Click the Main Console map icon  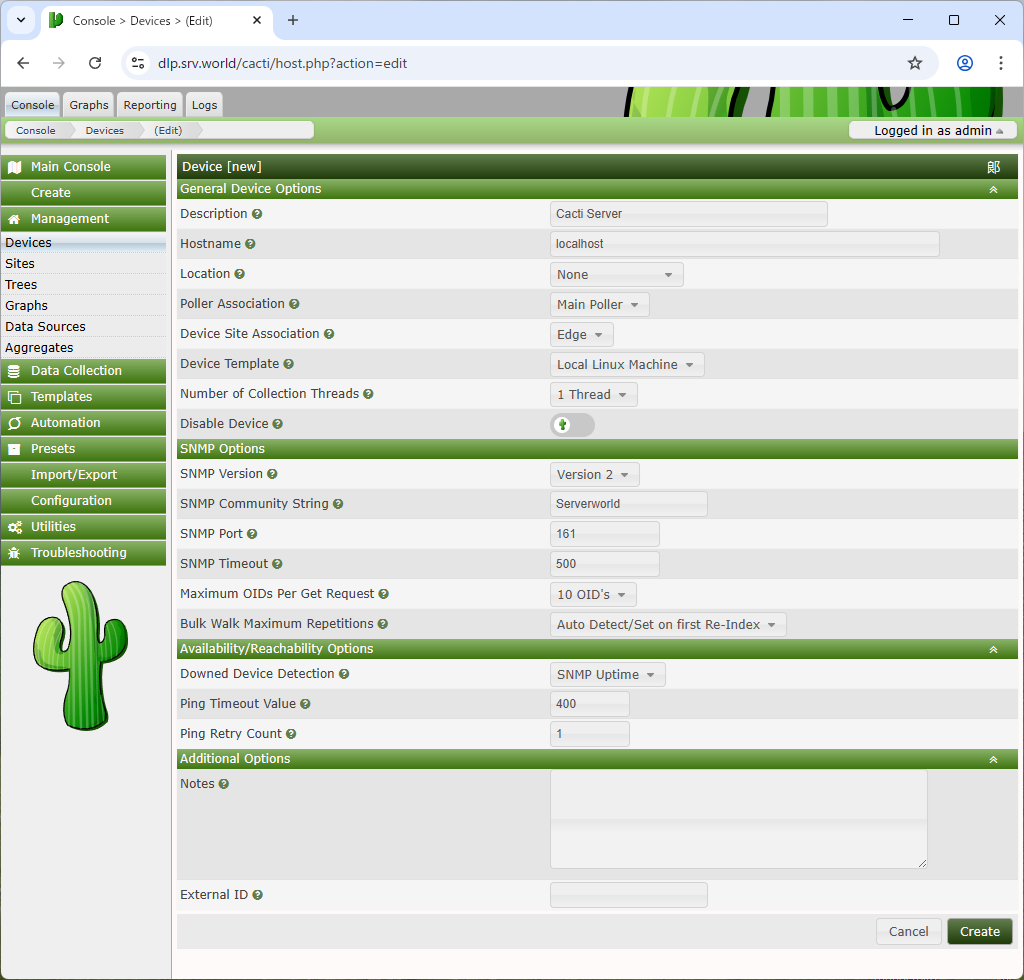pos(14,167)
